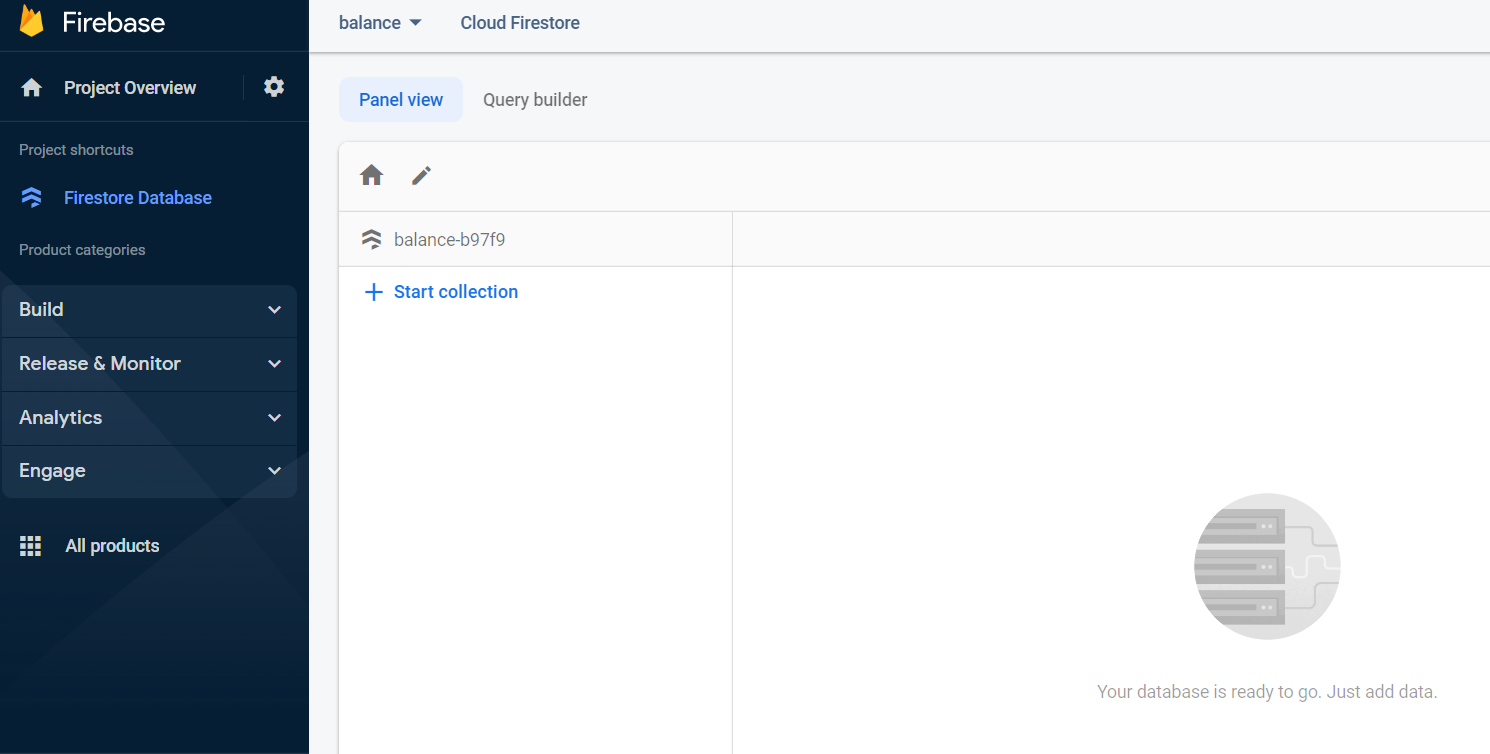Click the Cloud Firestore header title
Viewport: 1490px width, 754px height.
point(520,23)
